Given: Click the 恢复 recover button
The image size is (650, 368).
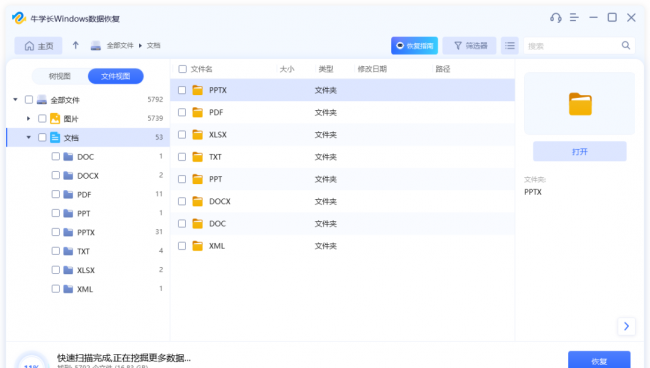Looking at the screenshot, I should [x=599, y=360].
